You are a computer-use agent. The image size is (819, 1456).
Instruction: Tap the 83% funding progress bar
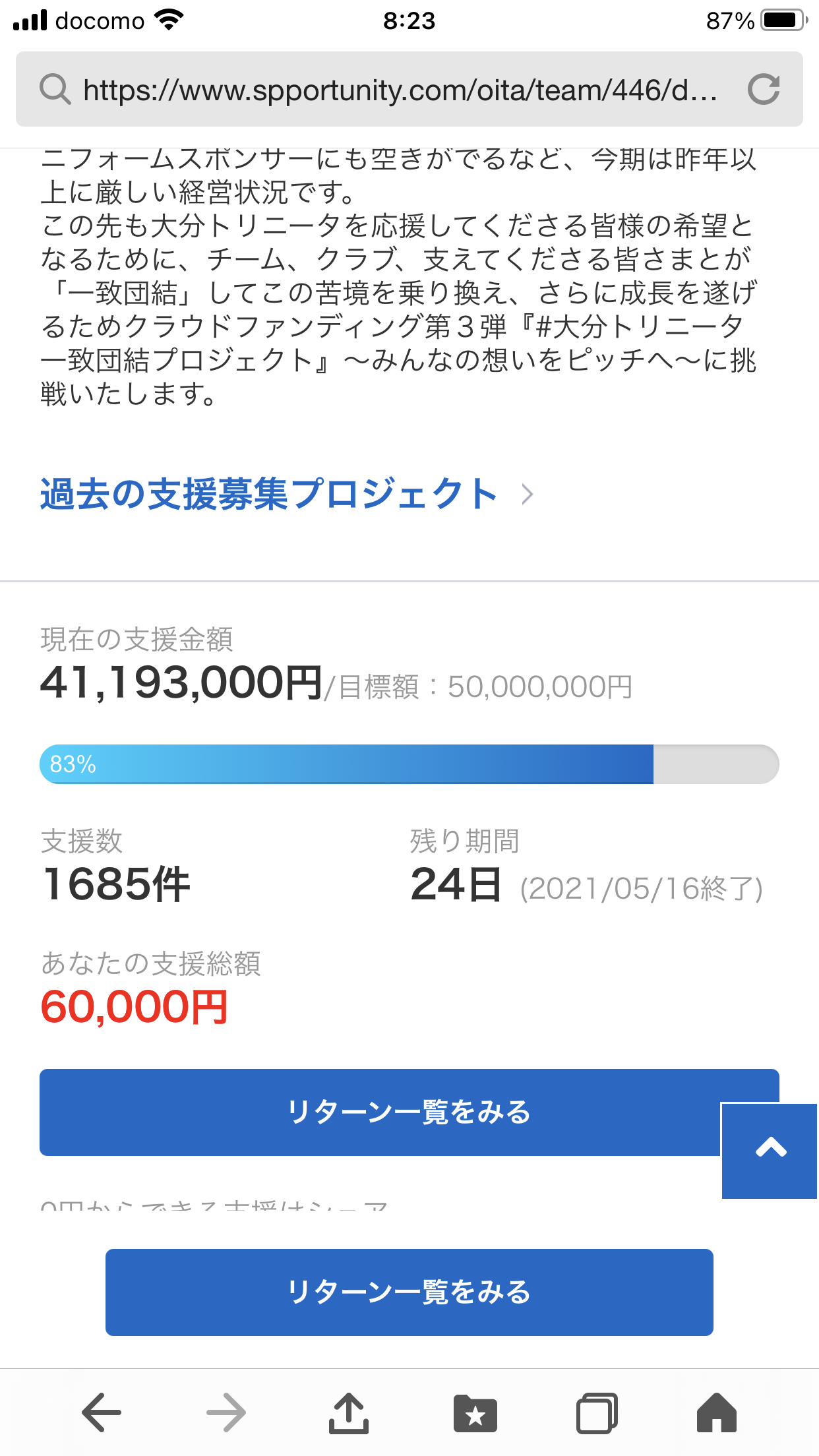click(x=409, y=764)
